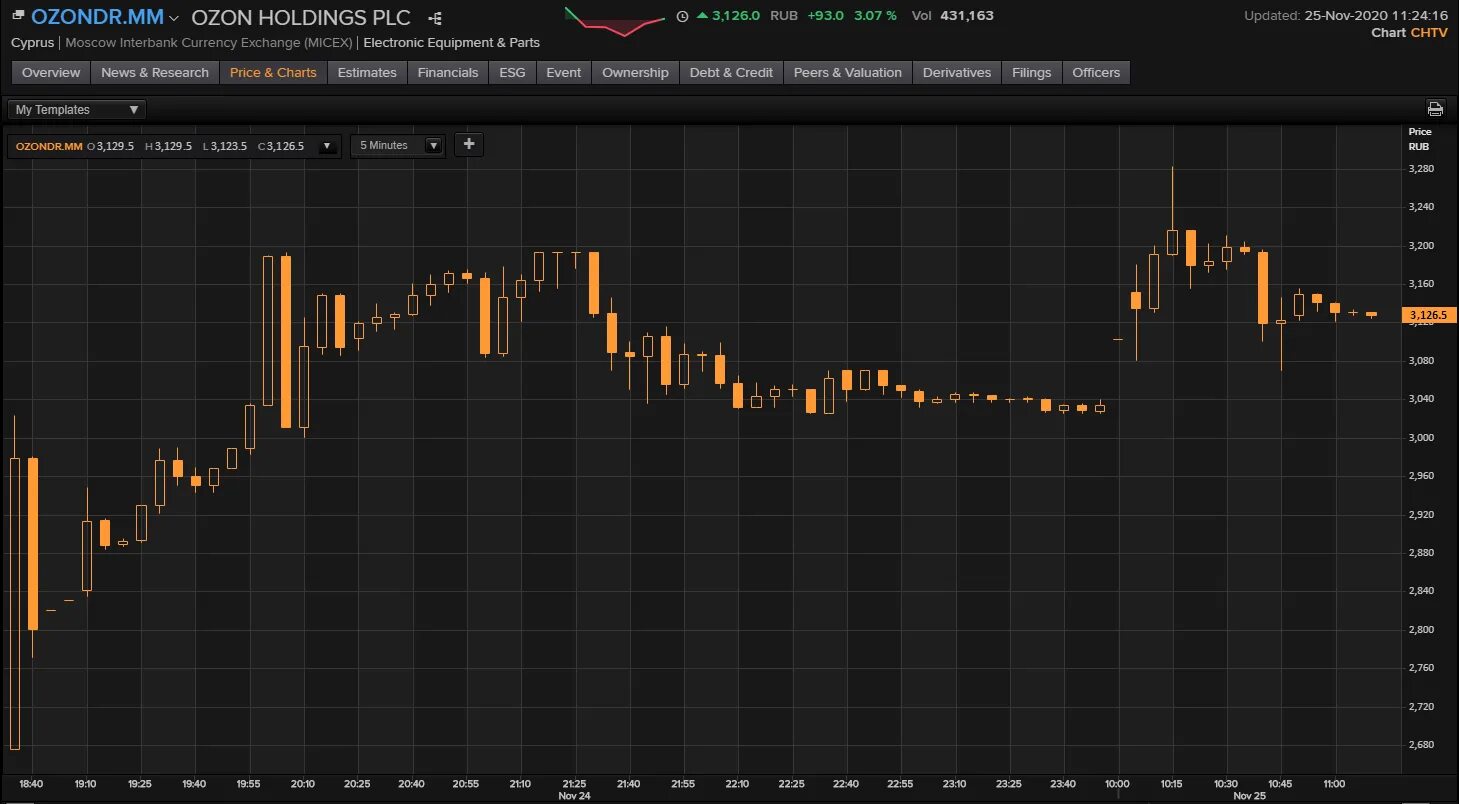
Task: Click the Updated 25-Nov-2020 timestamp
Action: [1346, 16]
